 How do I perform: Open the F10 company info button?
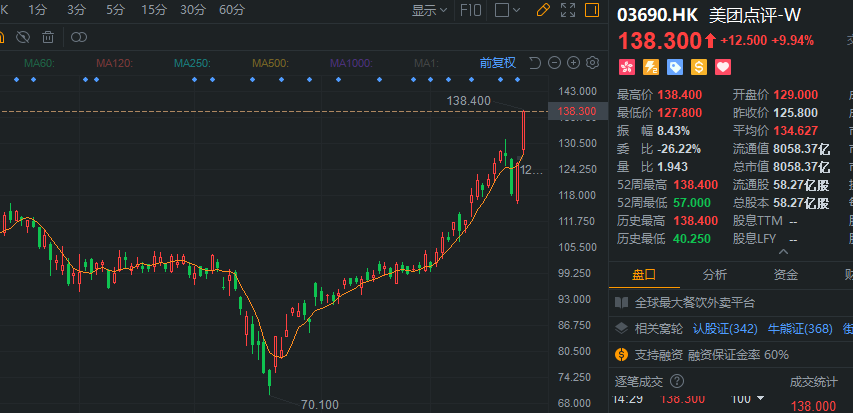click(x=471, y=10)
